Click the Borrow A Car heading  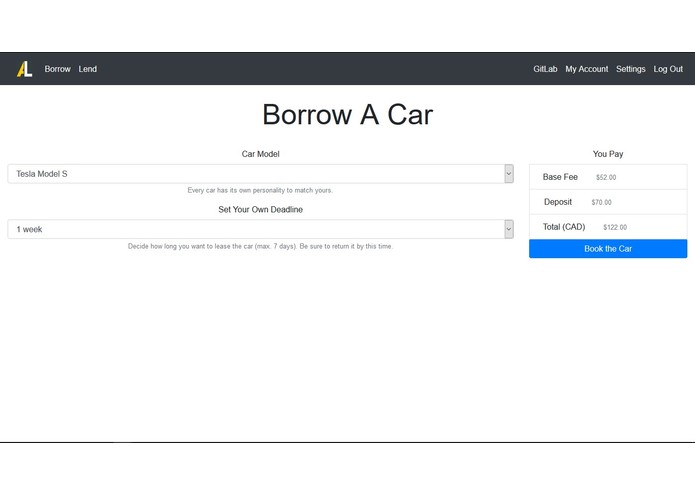pyautogui.click(x=348, y=115)
